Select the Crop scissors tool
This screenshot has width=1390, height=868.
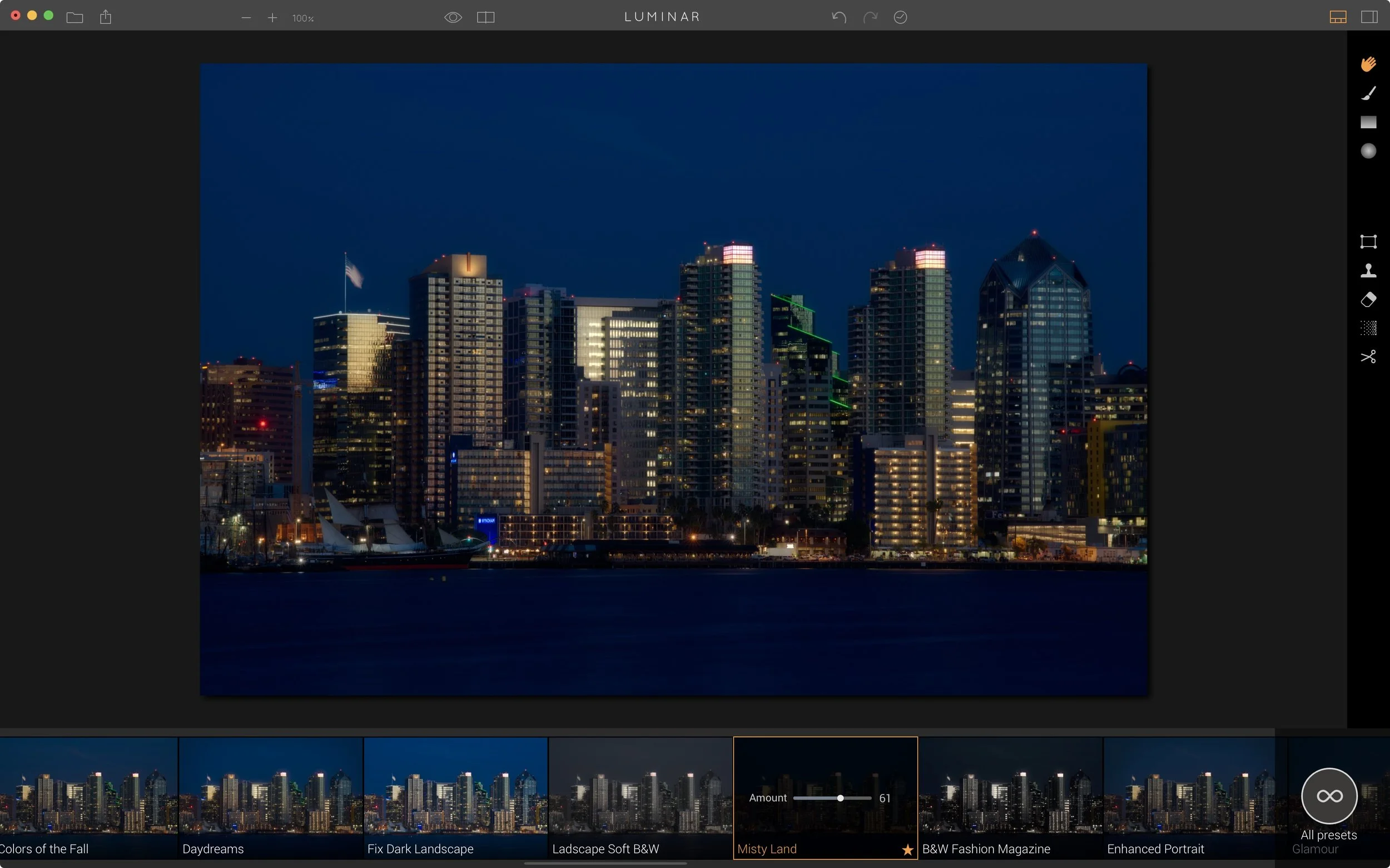click(1368, 357)
